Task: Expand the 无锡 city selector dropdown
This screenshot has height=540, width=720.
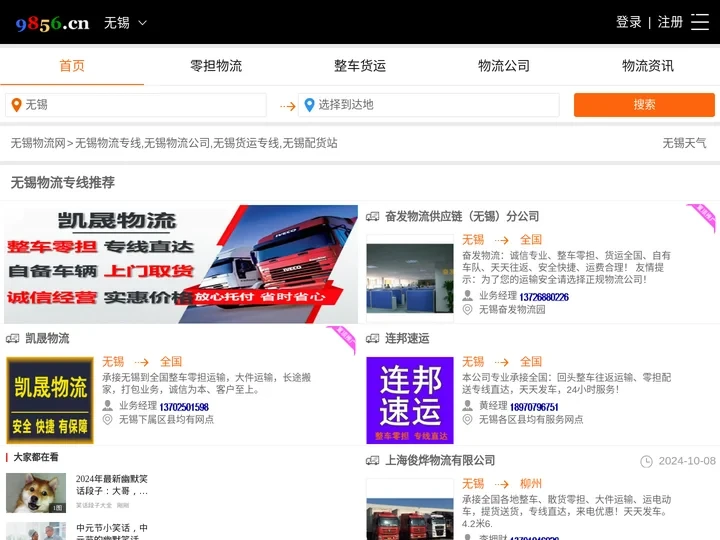Action: tap(125, 22)
